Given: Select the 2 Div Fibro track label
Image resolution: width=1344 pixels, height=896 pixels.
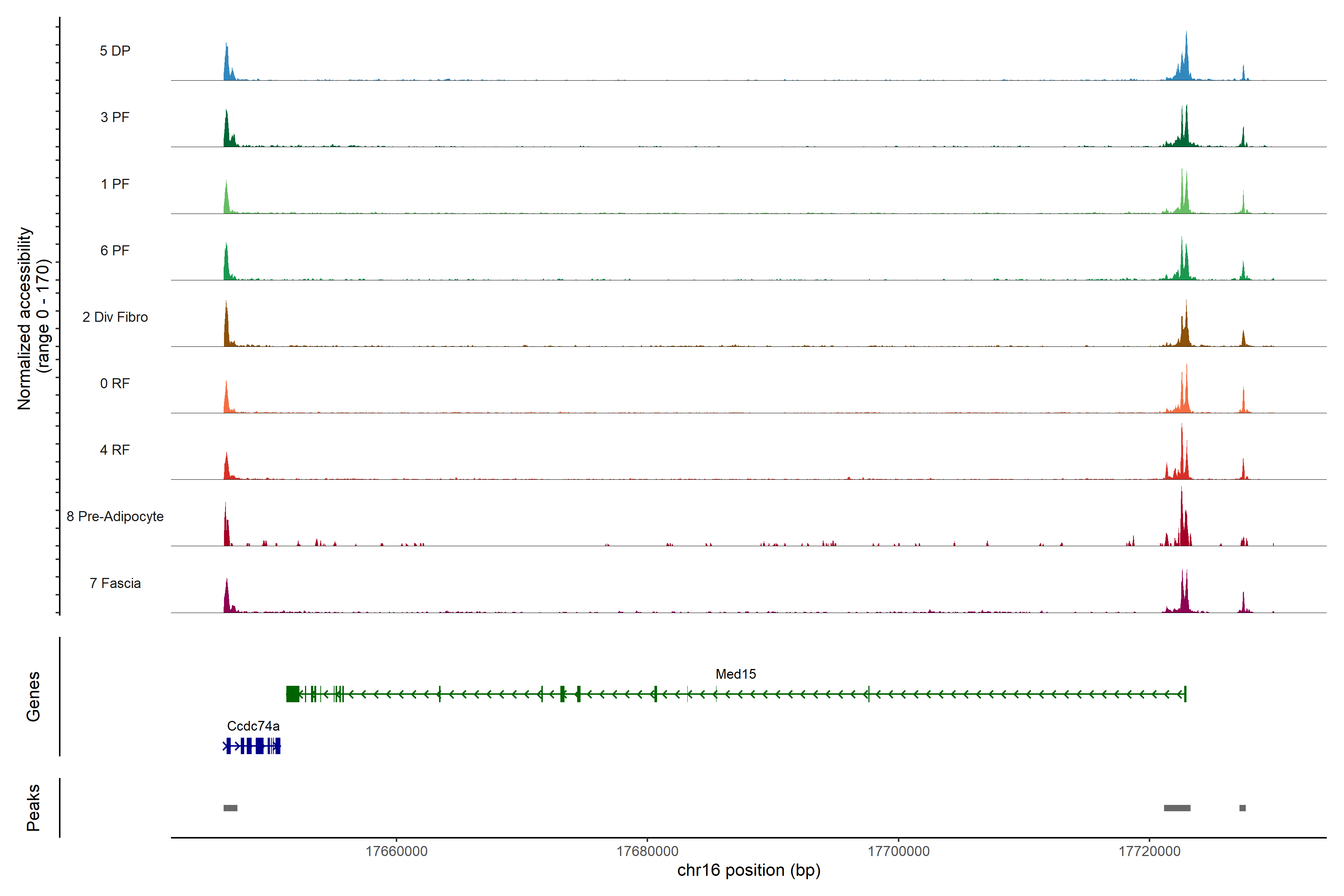Looking at the screenshot, I should click(115, 317).
